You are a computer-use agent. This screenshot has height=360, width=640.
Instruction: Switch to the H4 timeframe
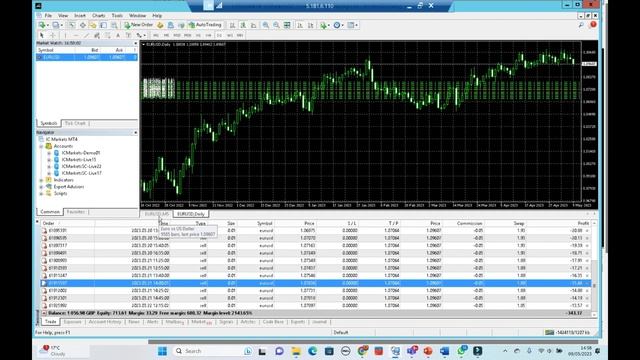click(x=208, y=35)
